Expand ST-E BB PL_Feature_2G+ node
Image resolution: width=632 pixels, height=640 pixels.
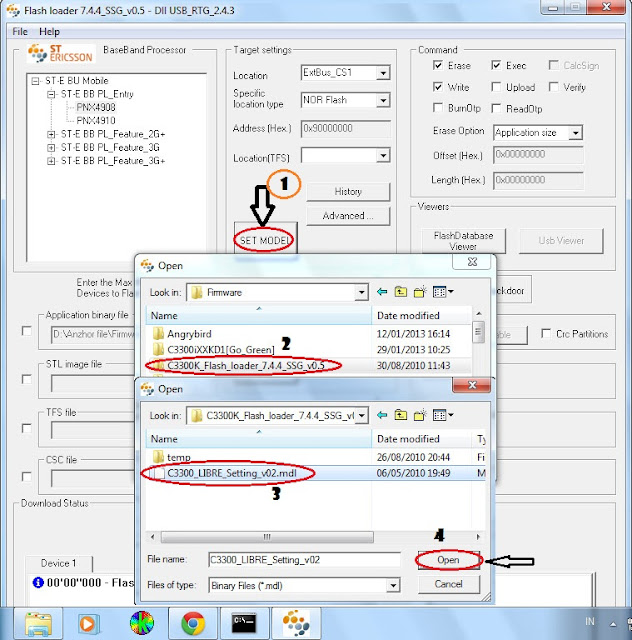[51, 134]
